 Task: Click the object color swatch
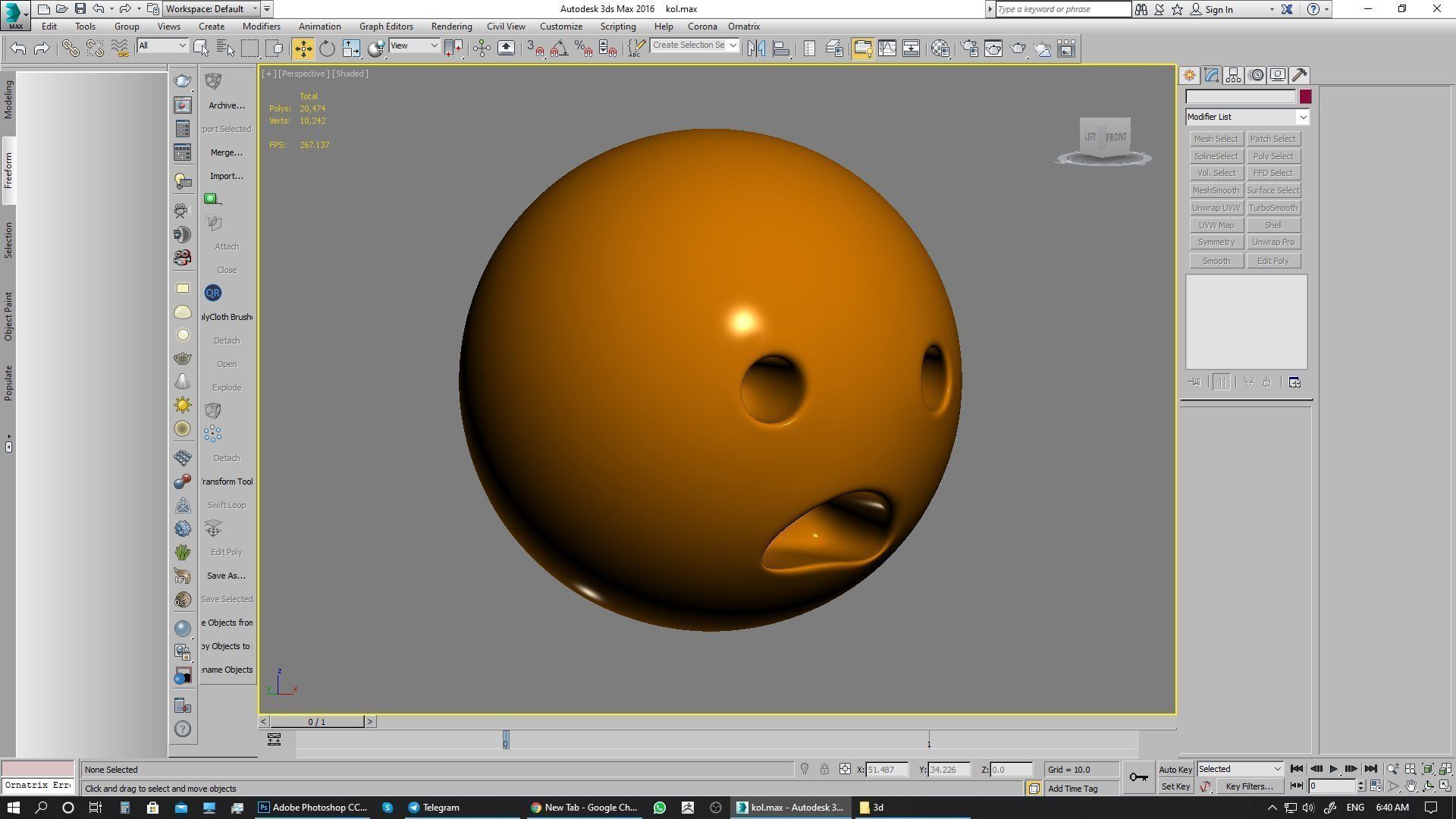pos(1304,96)
